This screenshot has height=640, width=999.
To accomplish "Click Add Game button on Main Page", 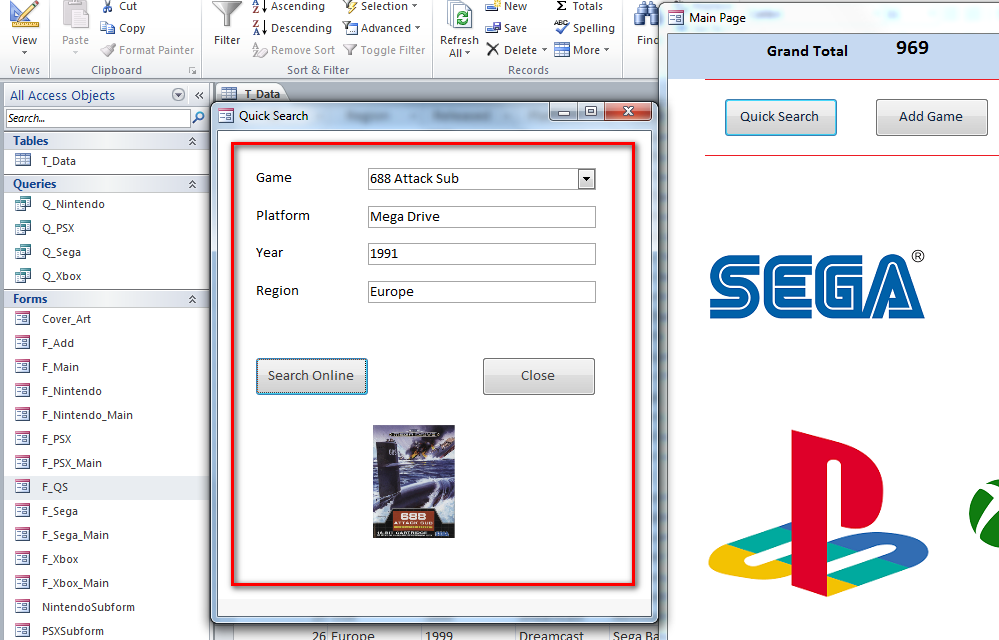I will (x=931, y=117).
